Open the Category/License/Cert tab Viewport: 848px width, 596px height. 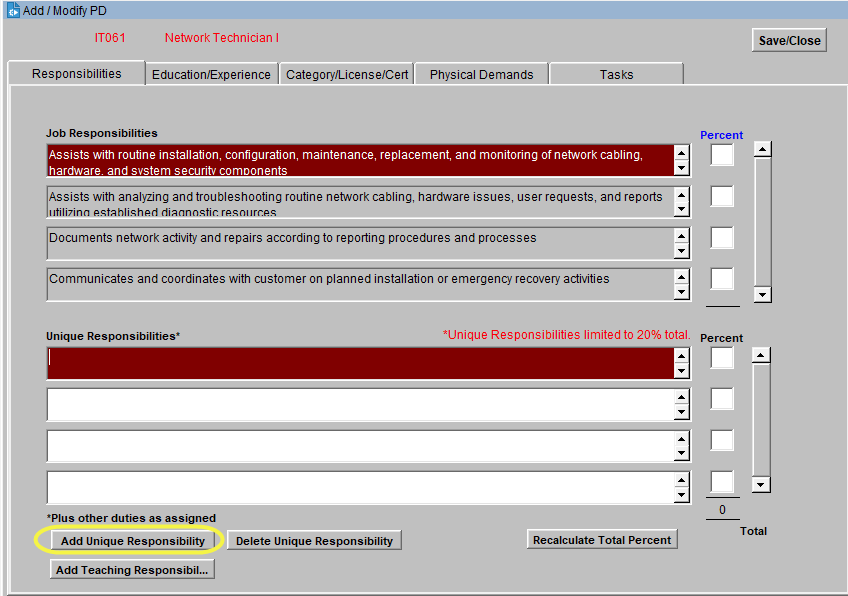[x=347, y=75]
